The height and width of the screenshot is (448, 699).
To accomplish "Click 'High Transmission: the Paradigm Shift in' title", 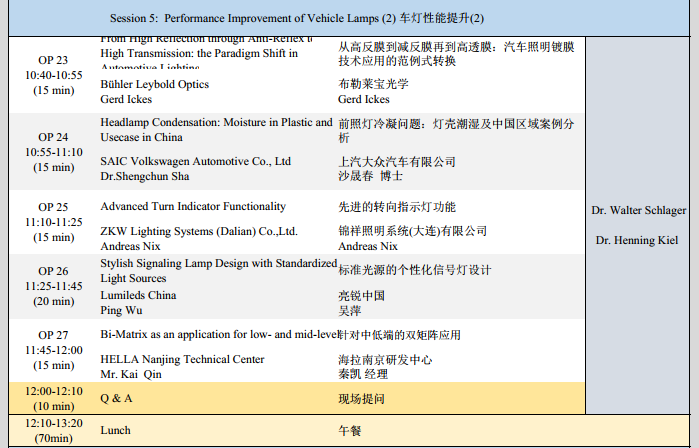I will (199, 53).
